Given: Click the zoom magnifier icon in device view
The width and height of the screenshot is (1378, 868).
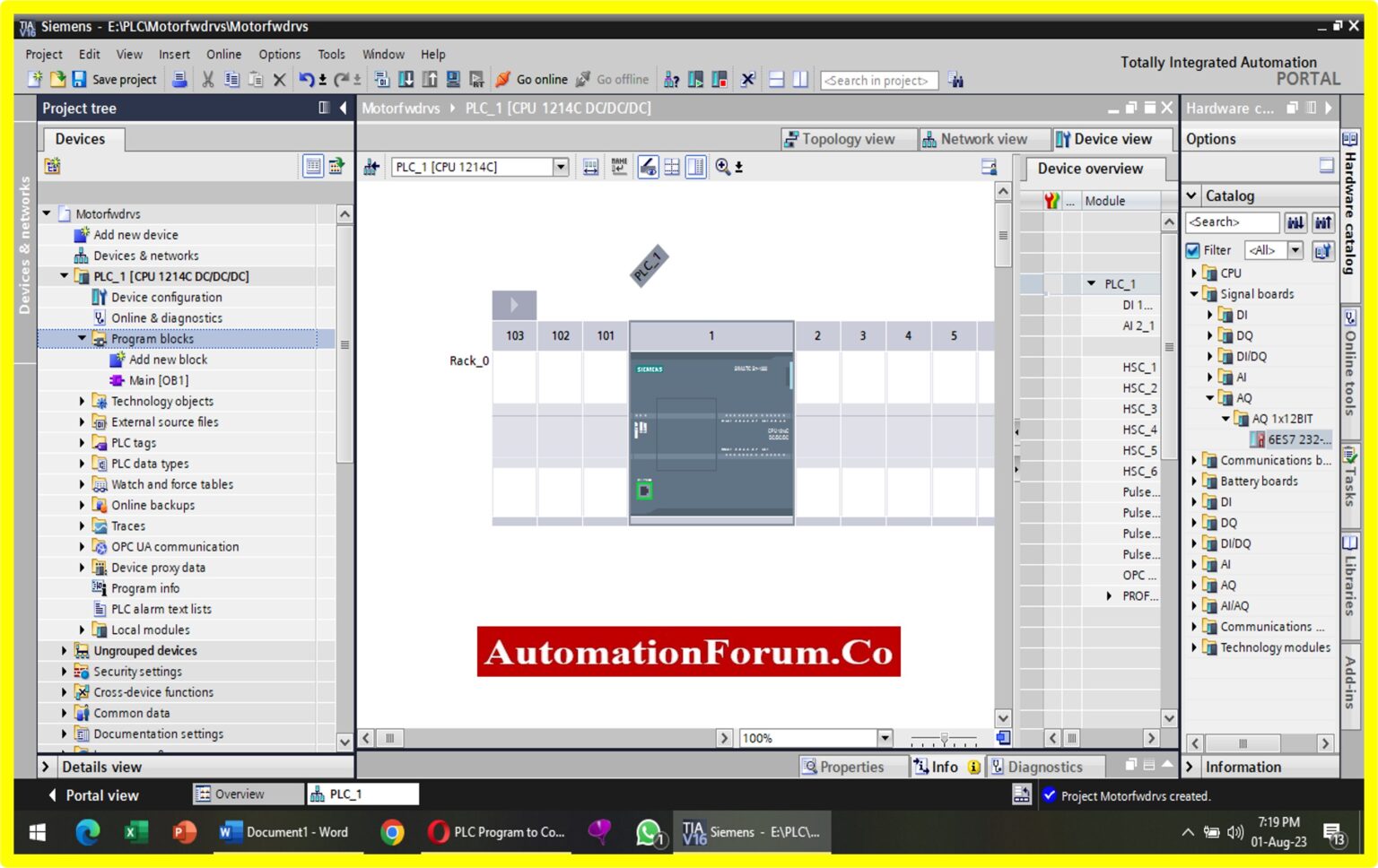Looking at the screenshot, I should pyautogui.click(x=723, y=167).
